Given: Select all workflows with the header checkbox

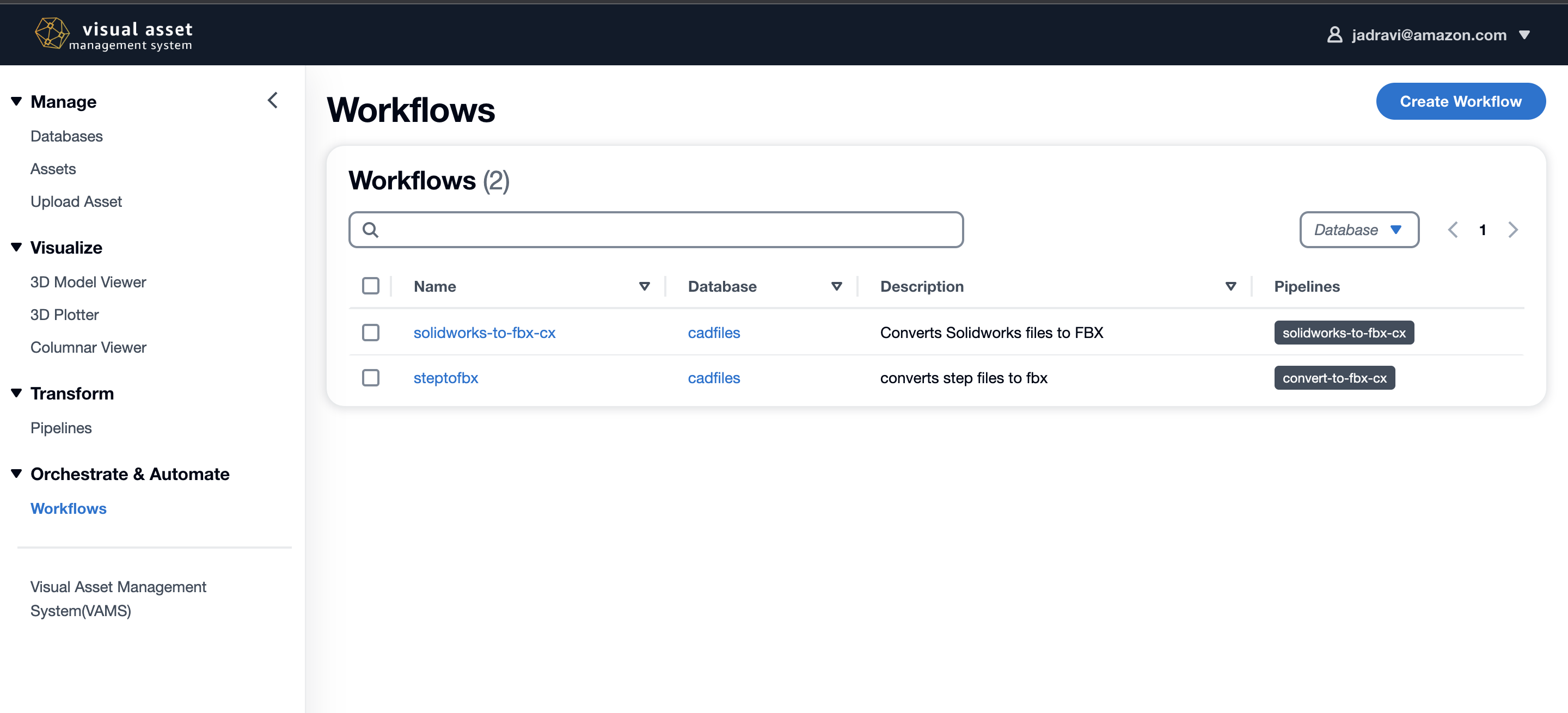Looking at the screenshot, I should (370, 285).
